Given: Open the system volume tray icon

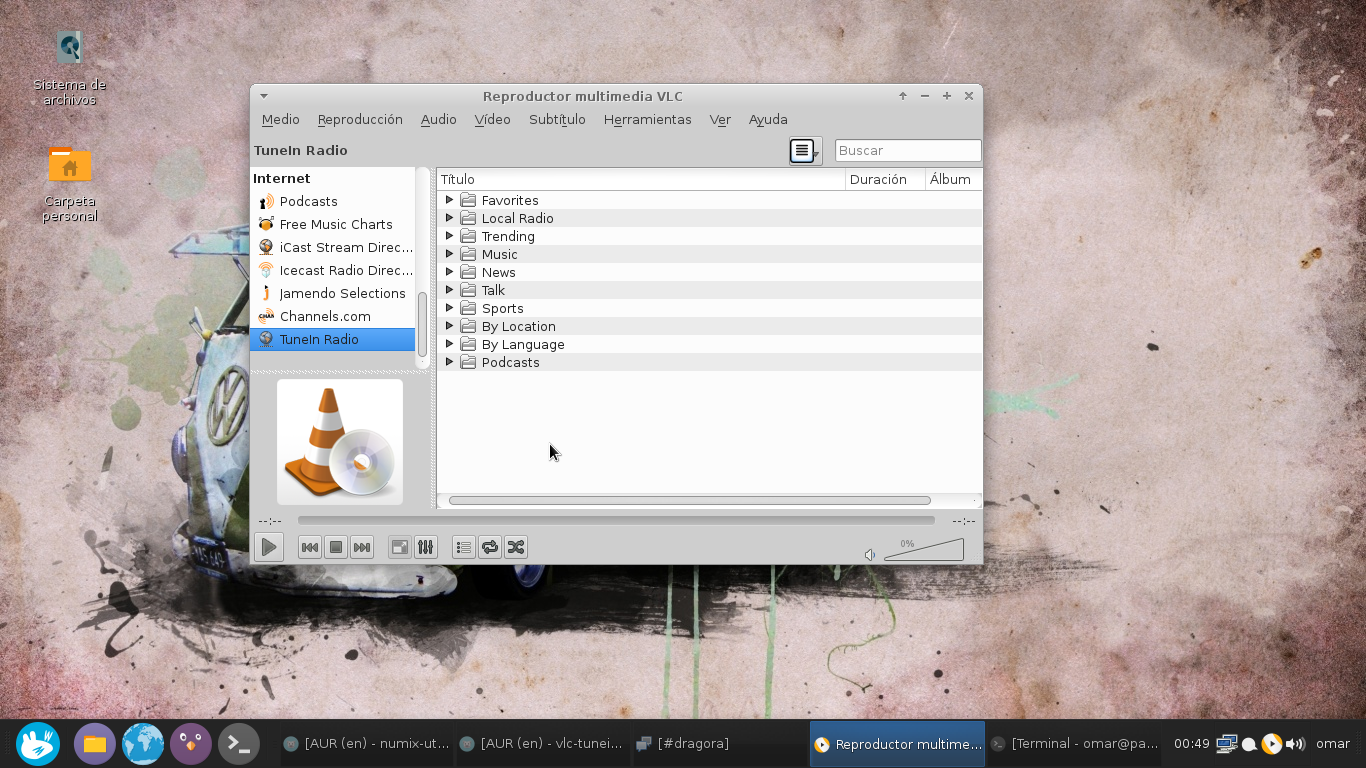Looking at the screenshot, I should (x=1295, y=744).
